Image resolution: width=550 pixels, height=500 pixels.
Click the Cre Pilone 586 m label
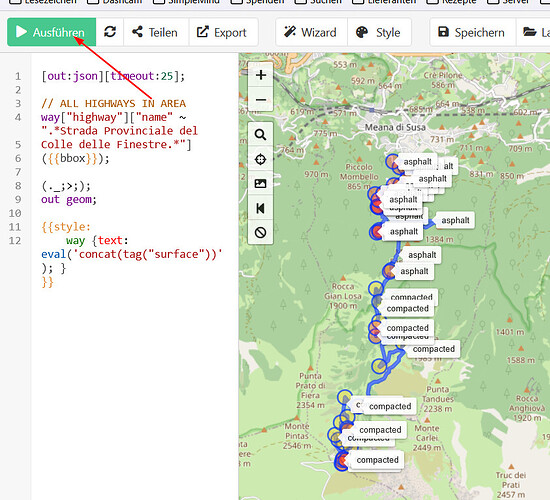(443, 80)
